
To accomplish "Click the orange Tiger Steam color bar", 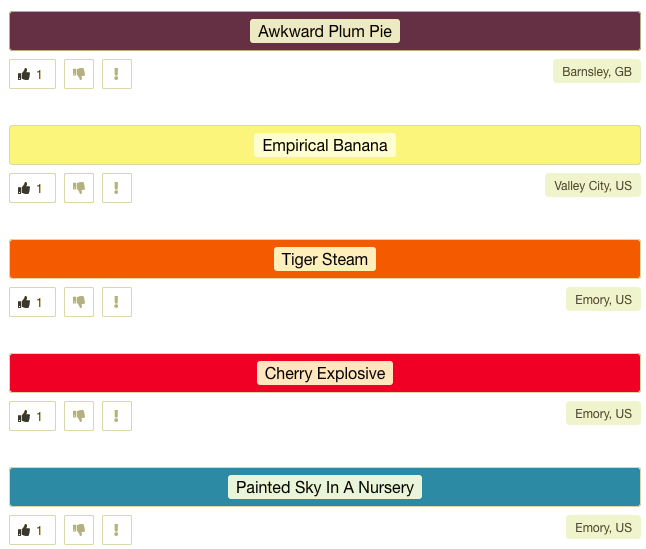I will (x=325, y=259).
